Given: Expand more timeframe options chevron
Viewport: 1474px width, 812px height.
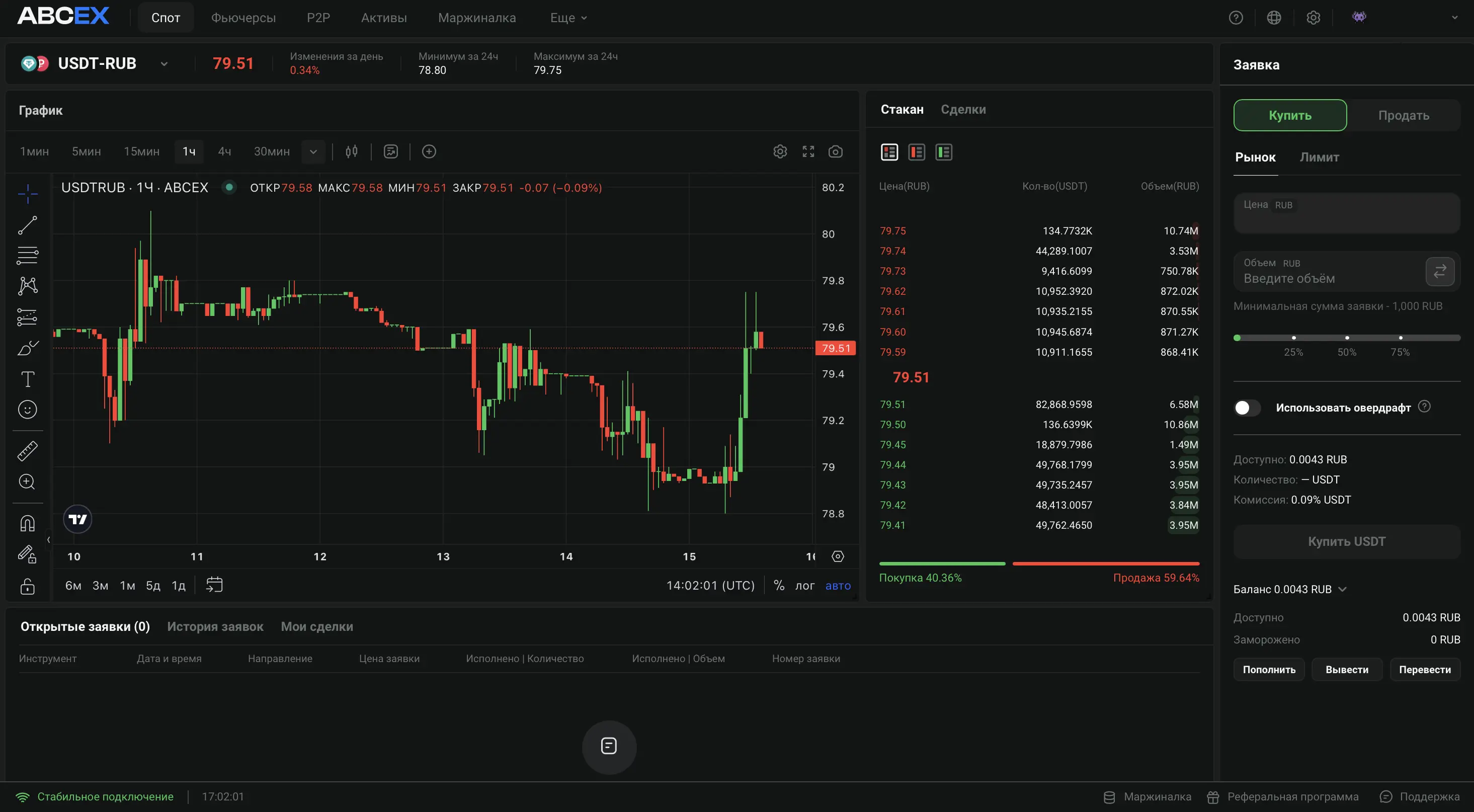Looking at the screenshot, I should coord(313,151).
